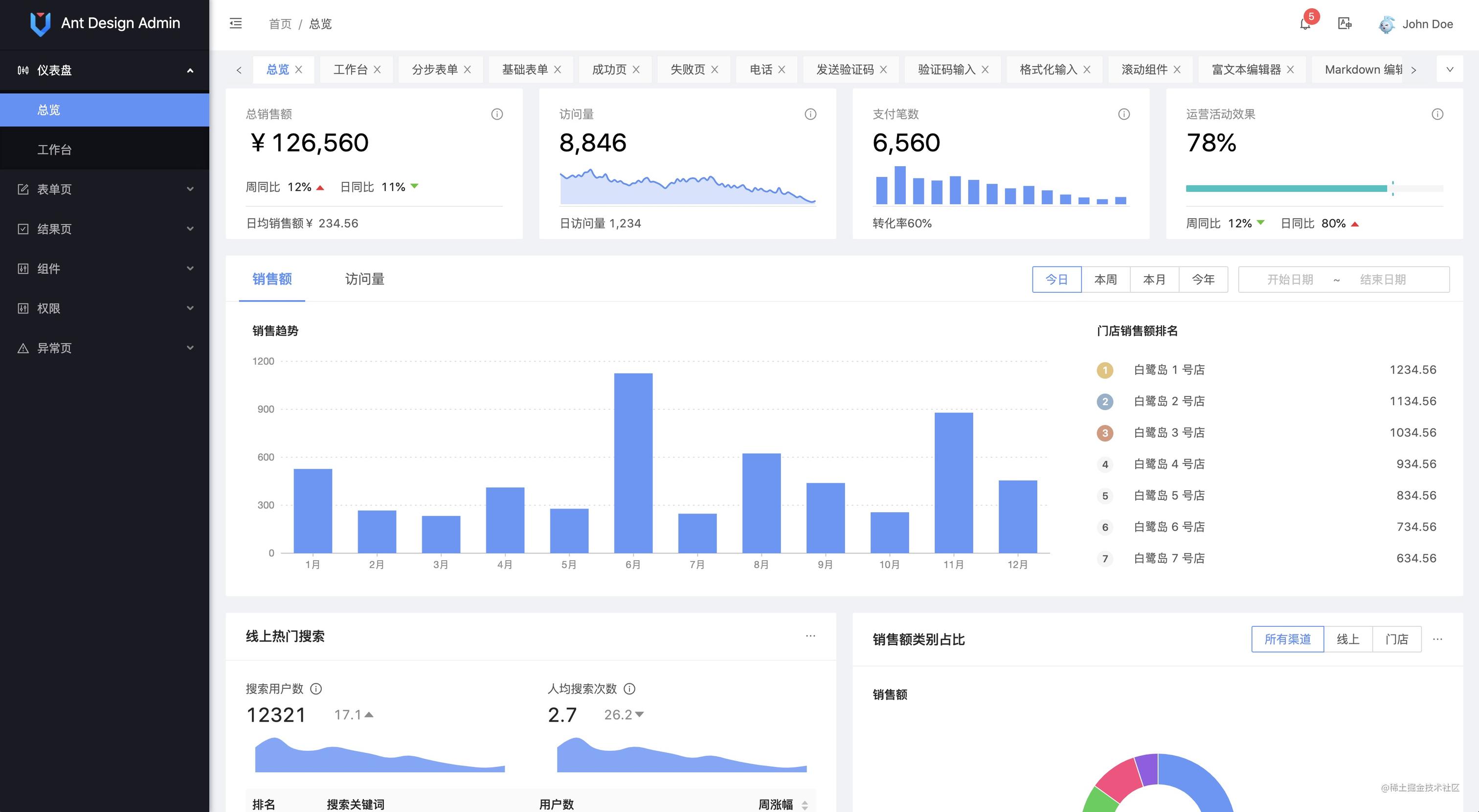1479x812 pixels.
Task: Expand the 表单页 sidebar menu
Action: [x=105, y=189]
